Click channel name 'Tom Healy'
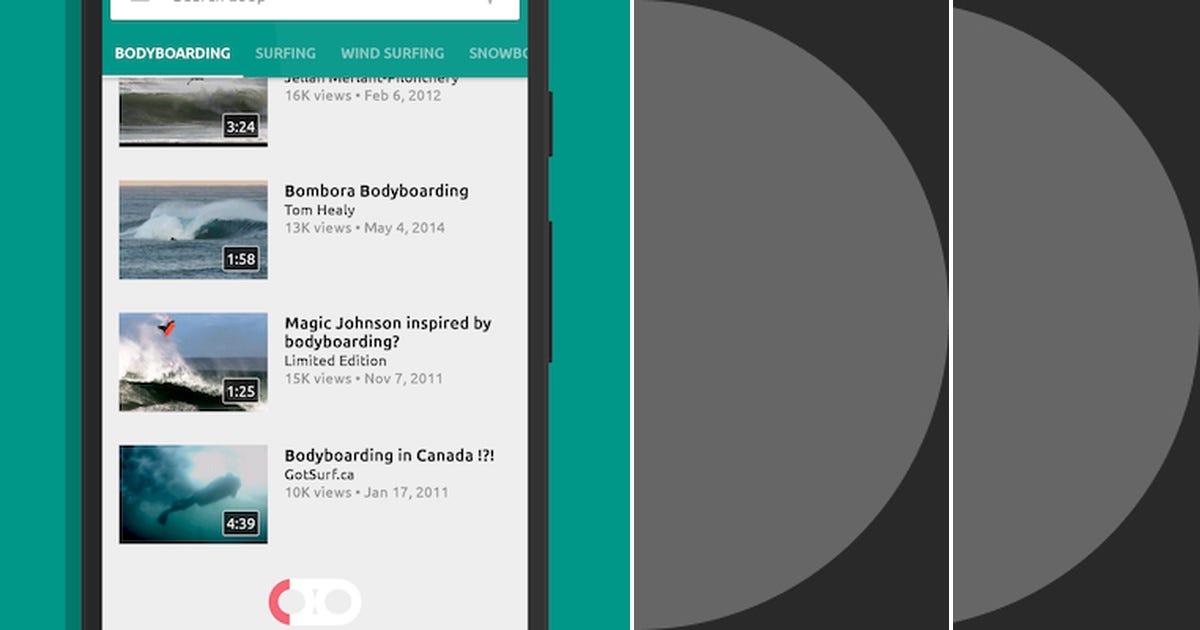 319,210
